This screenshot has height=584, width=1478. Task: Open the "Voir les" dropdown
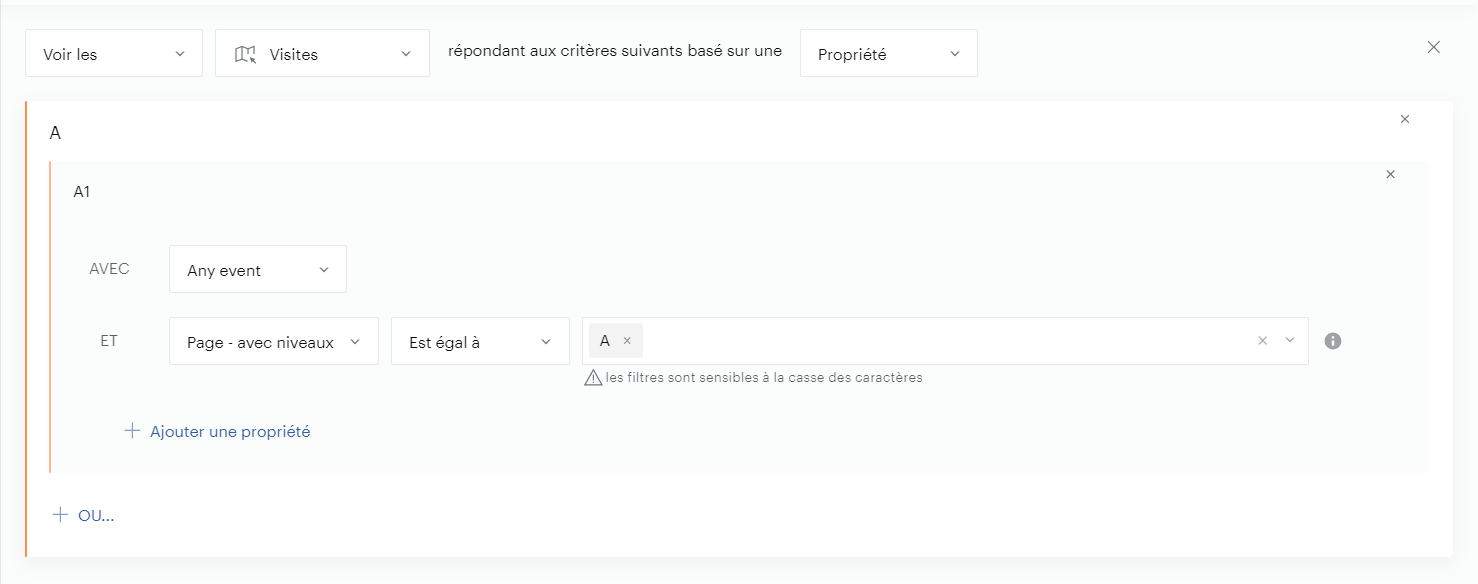tap(113, 54)
